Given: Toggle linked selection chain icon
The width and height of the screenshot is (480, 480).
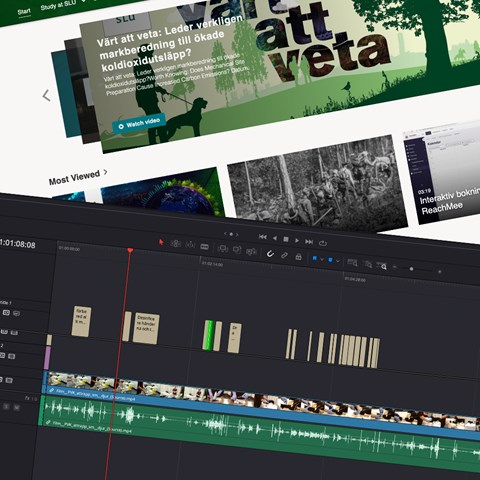Looking at the screenshot, I should coord(284,255).
